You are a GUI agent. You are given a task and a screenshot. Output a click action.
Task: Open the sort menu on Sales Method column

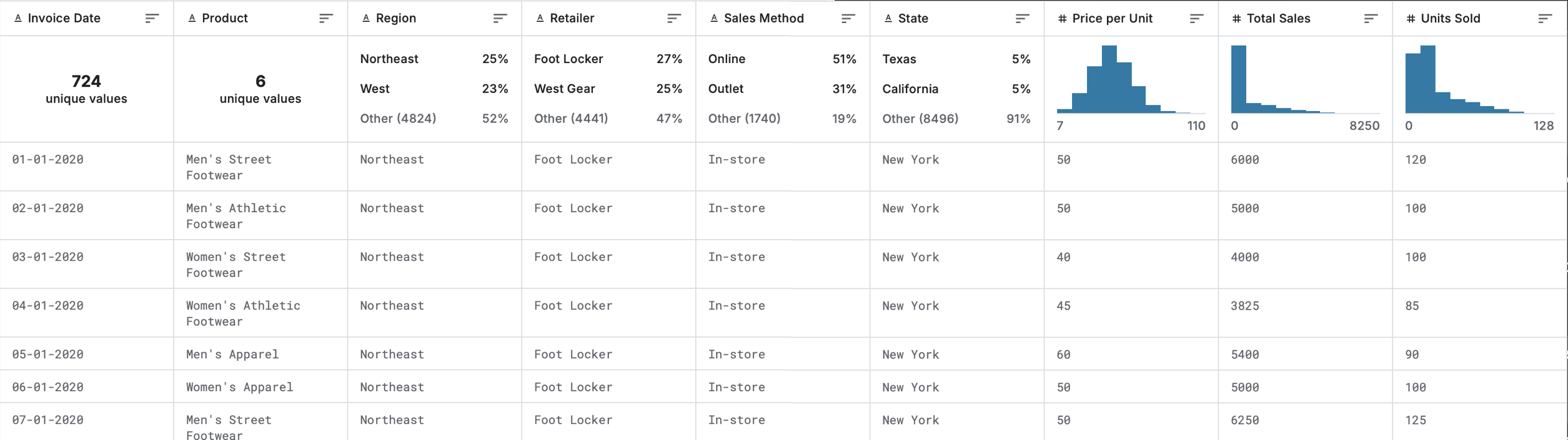(x=847, y=19)
